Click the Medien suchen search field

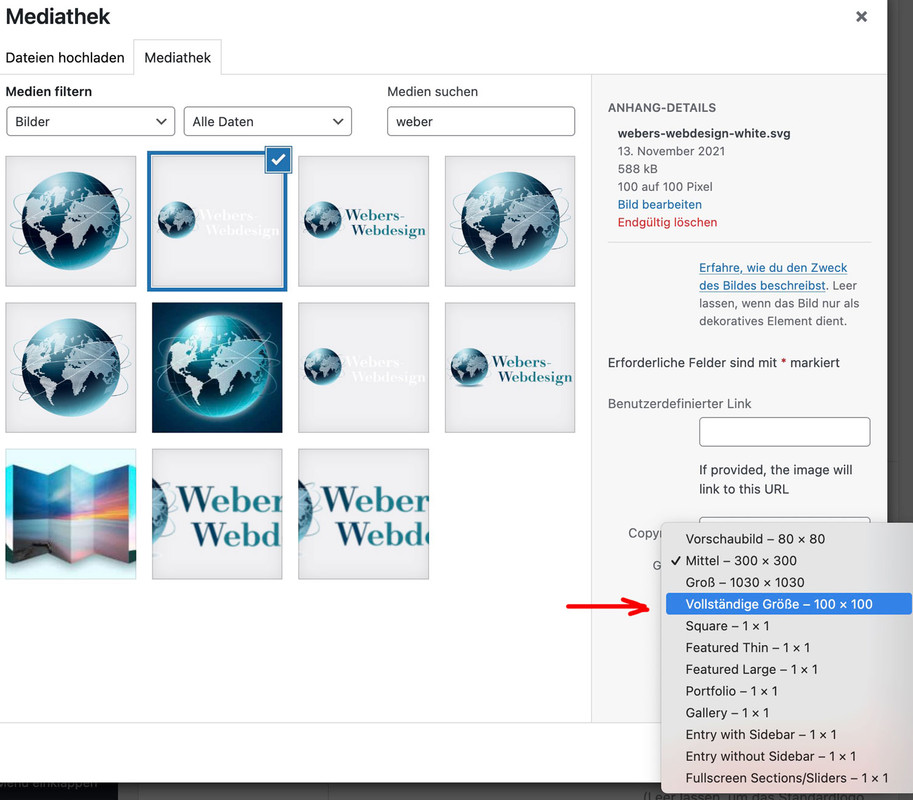[481, 121]
